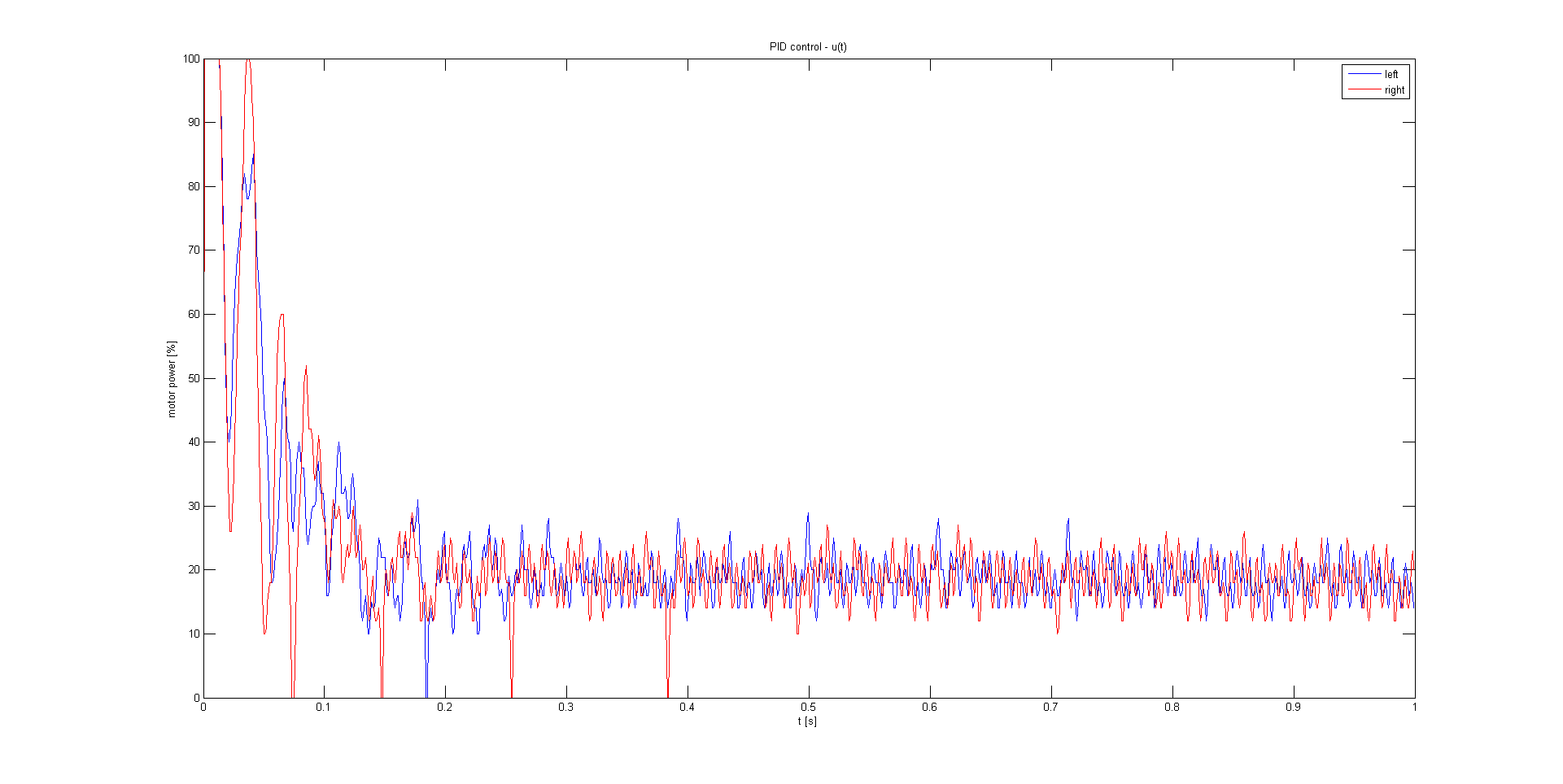Click x-axis tick label 0.9

point(1294,707)
